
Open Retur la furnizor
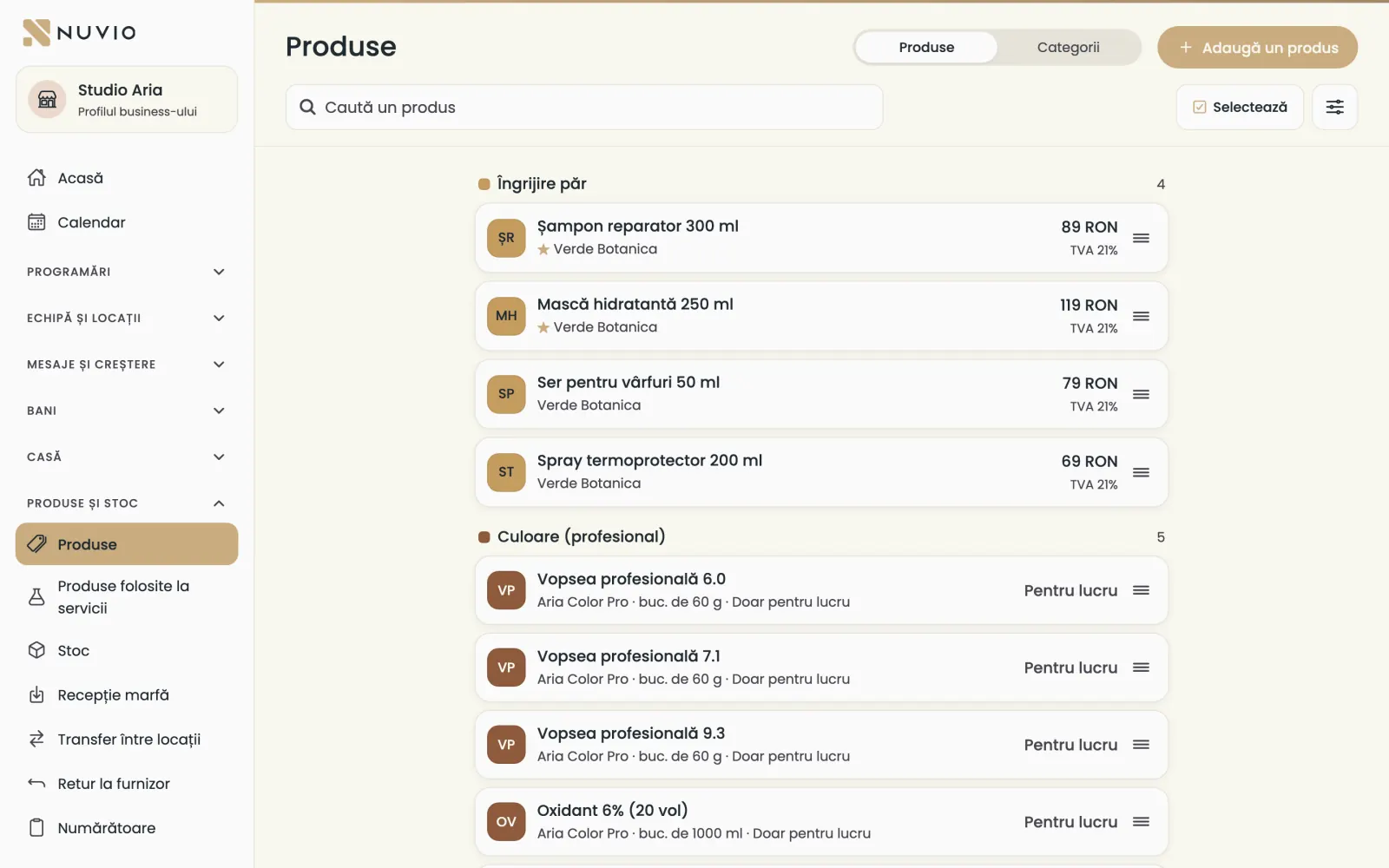[x=127, y=783]
